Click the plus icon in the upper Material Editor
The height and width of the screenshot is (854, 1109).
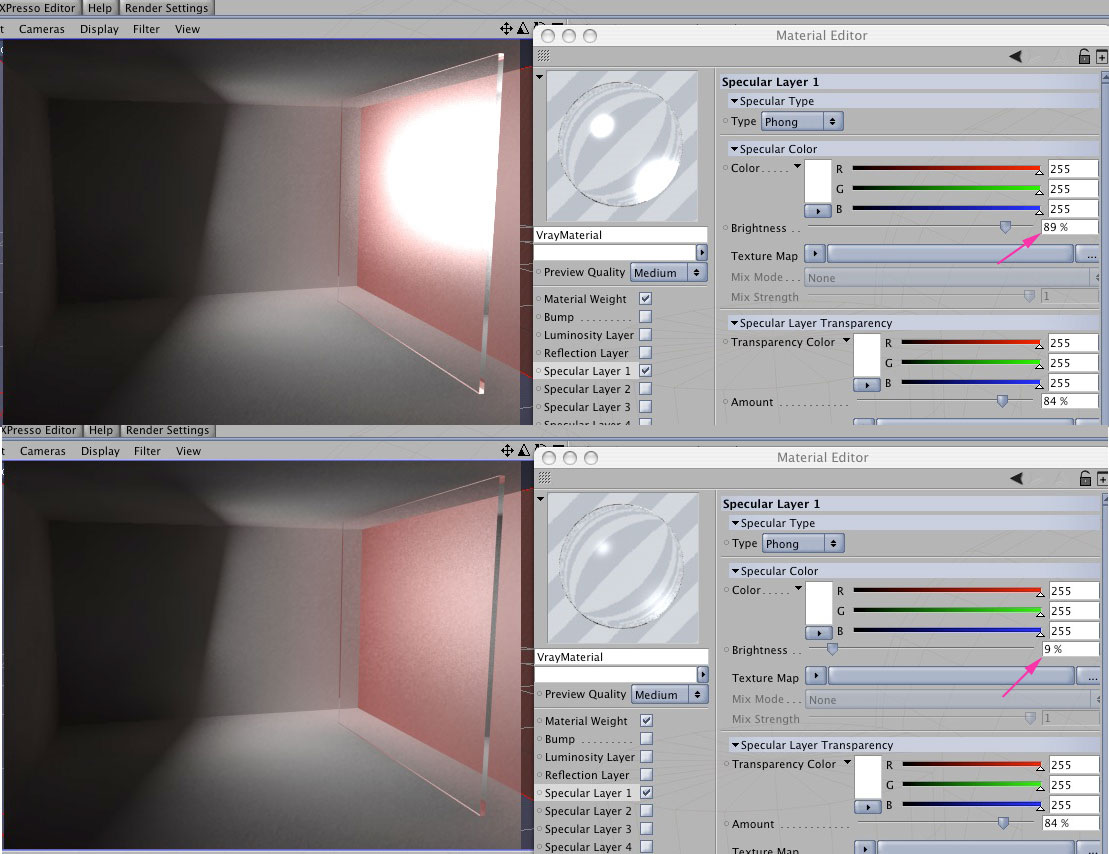click(x=1102, y=57)
